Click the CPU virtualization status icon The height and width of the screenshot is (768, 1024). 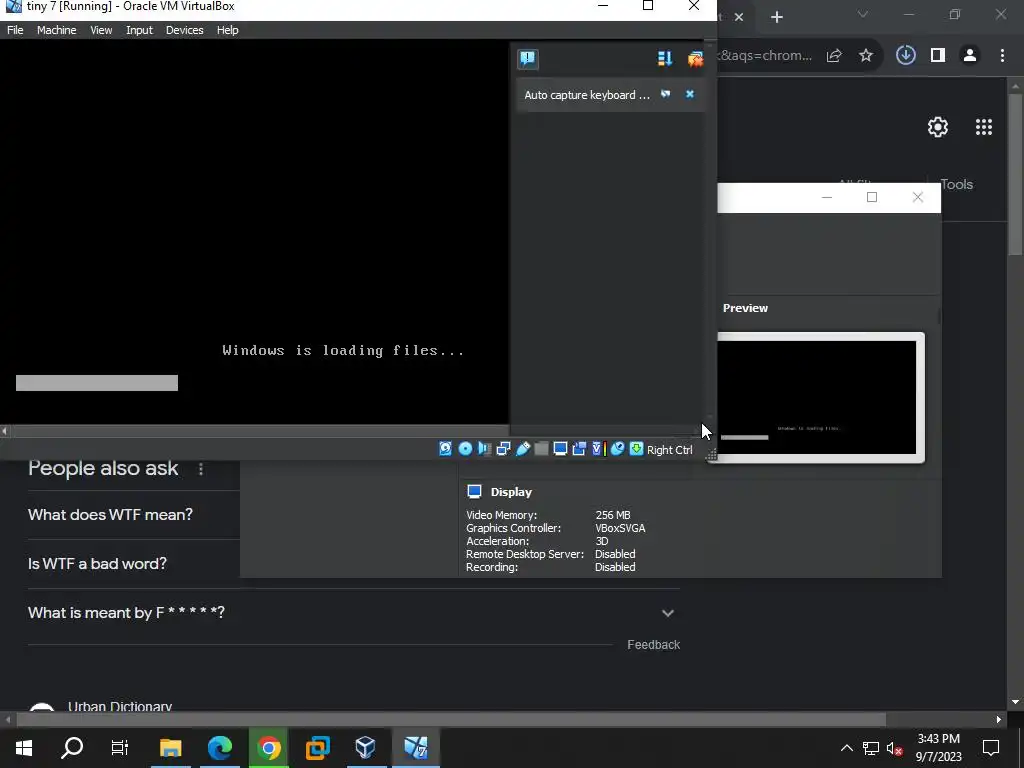[x=598, y=449]
